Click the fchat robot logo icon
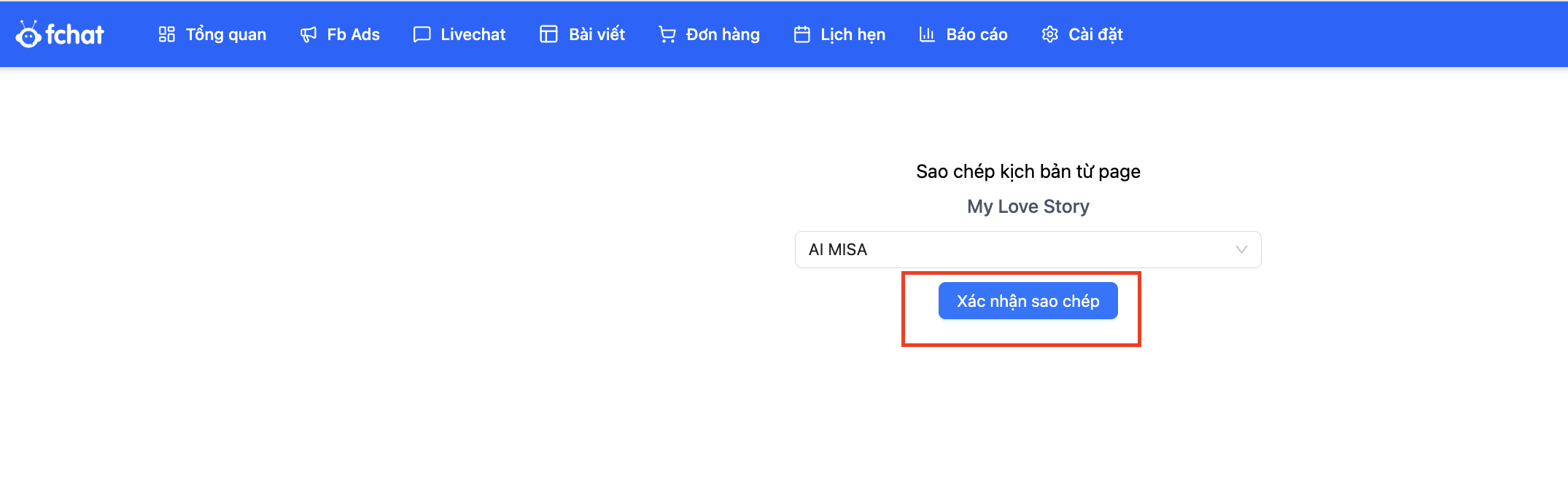The height and width of the screenshot is (484, 1568). click(x=28, y=34)
